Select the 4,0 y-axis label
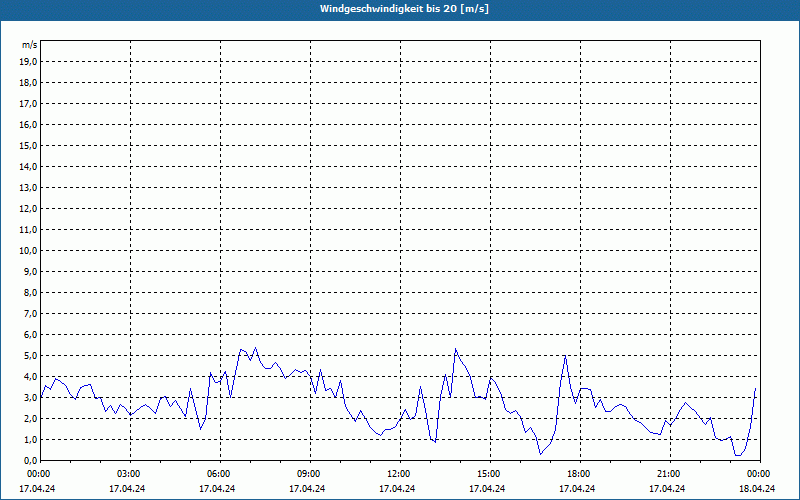 tap(30, 377)
